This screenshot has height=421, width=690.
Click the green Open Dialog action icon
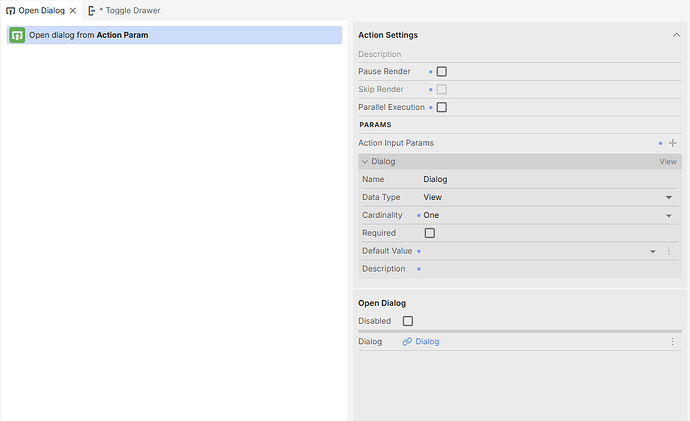coord(17,35)
